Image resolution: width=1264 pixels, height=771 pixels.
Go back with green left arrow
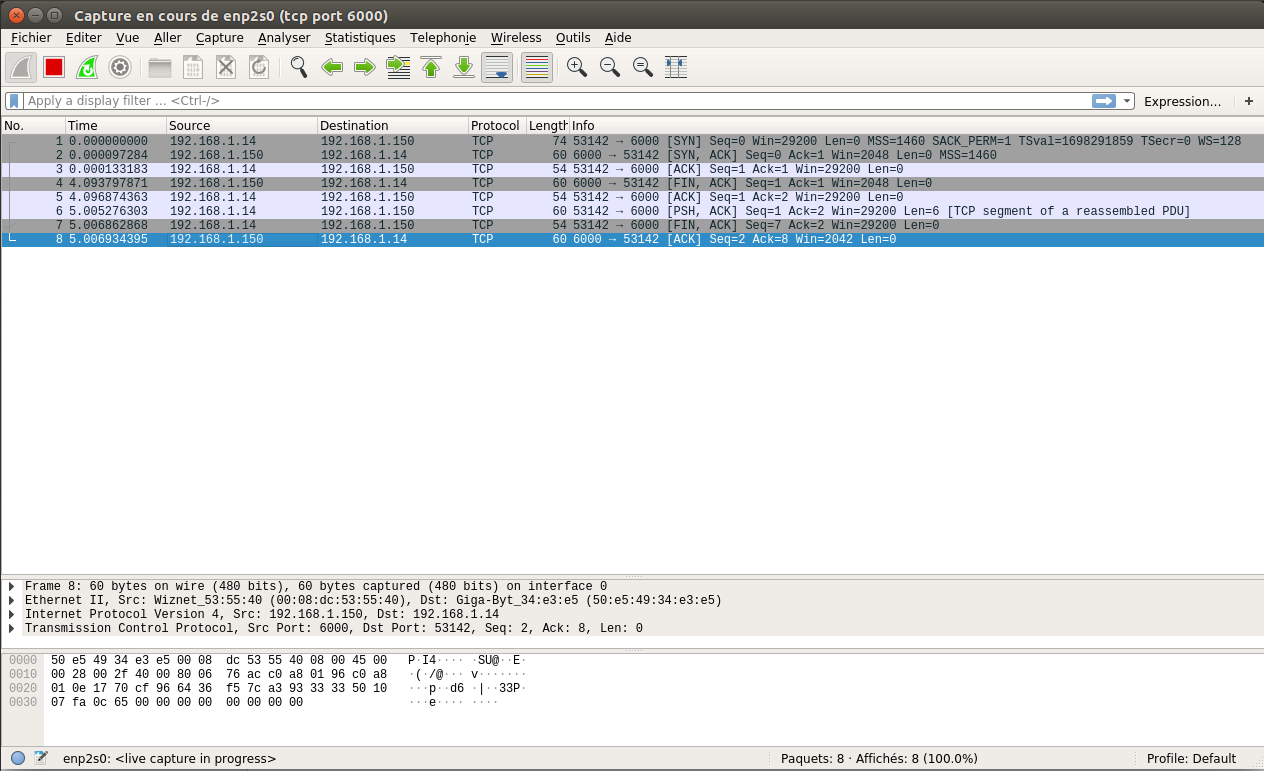pos(332,67)
